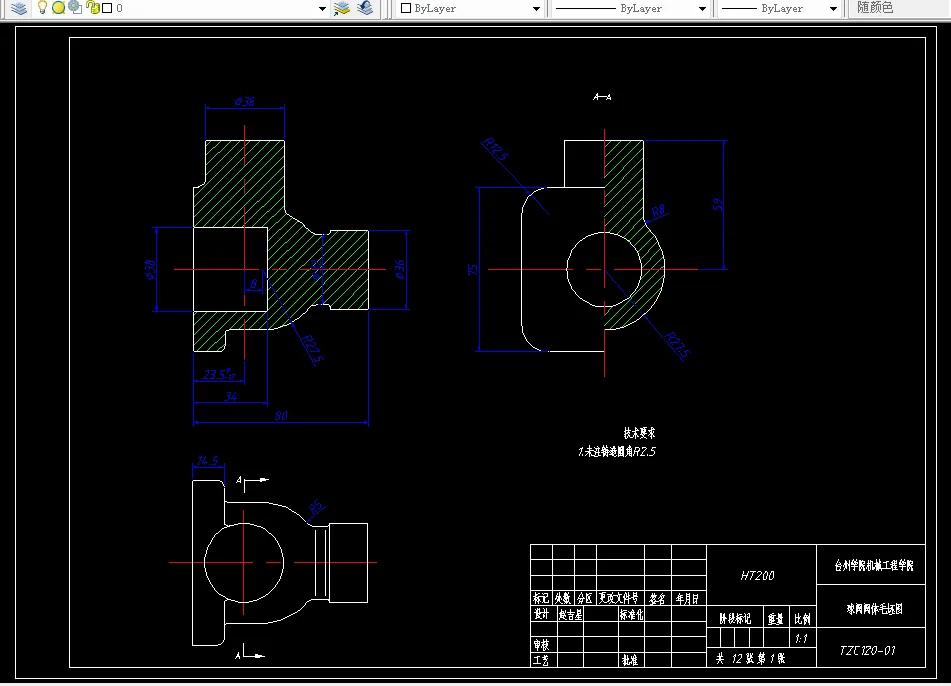Select the title 球阀阀体毛坯图

(x=875, y=609)
